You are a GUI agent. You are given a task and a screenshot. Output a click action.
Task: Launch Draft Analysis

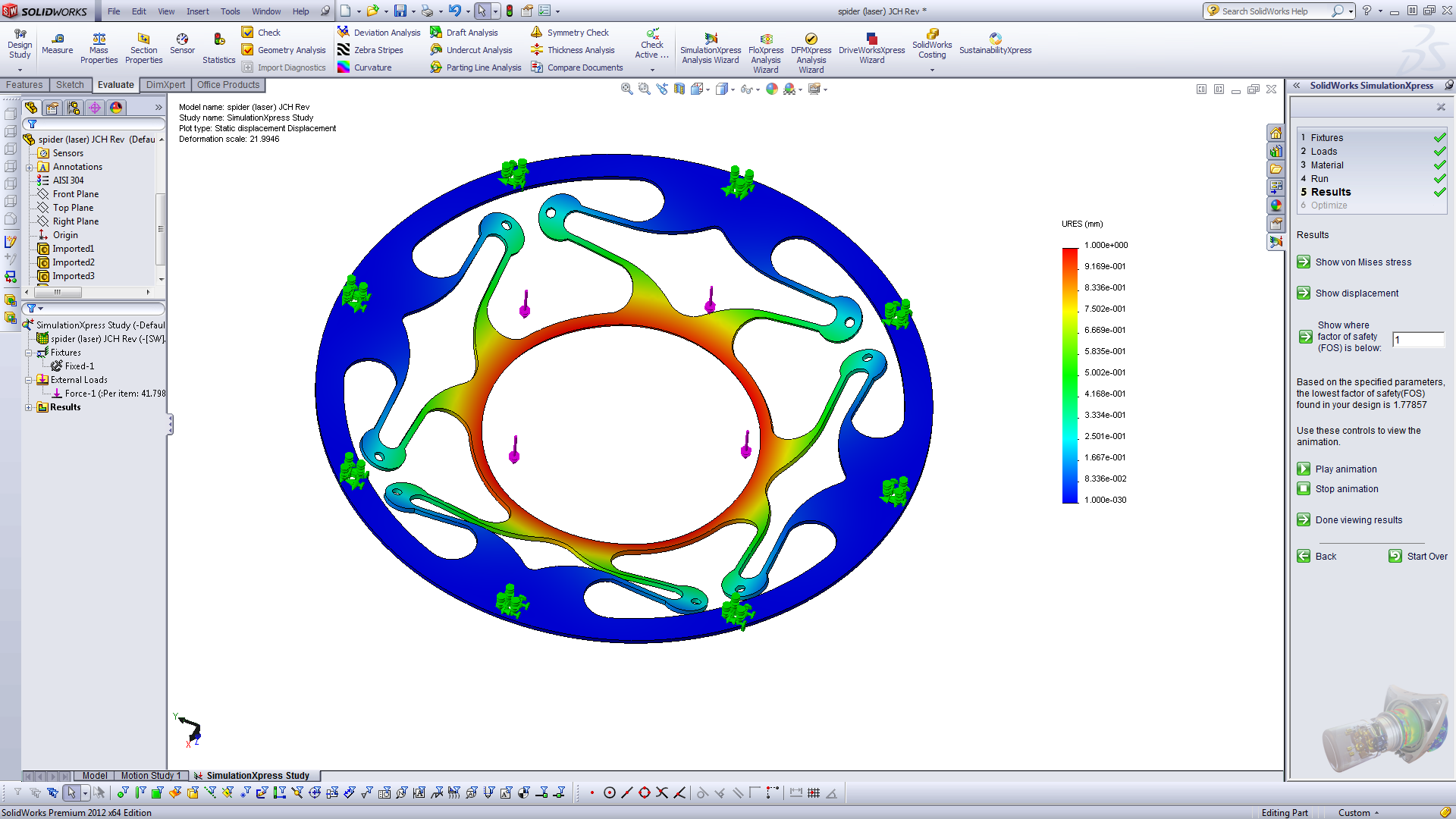464,33
